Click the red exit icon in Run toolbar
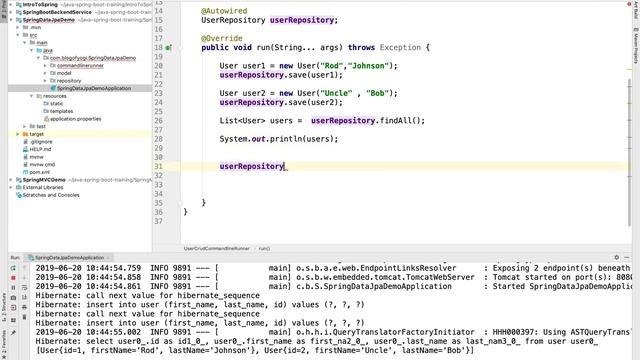This screenshot has height=360, width=640. point(13,308)
